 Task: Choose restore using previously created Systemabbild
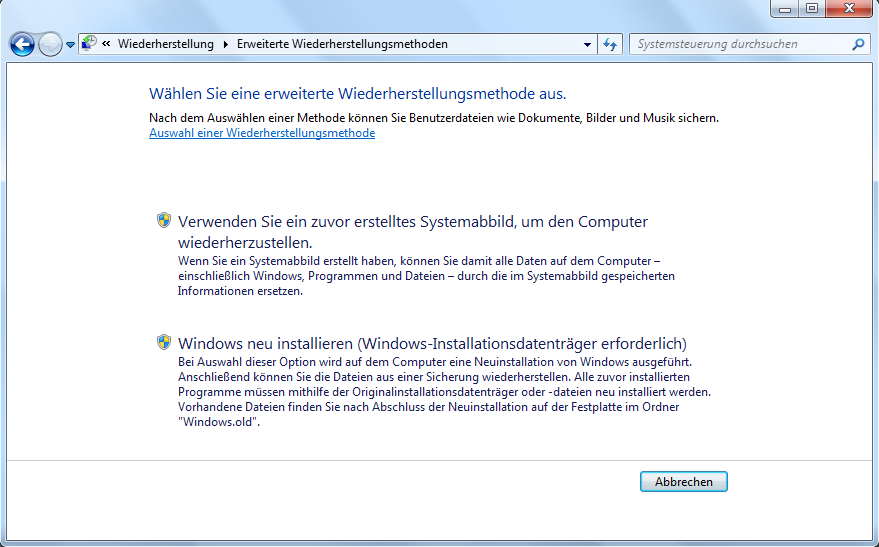click(413, 231)
